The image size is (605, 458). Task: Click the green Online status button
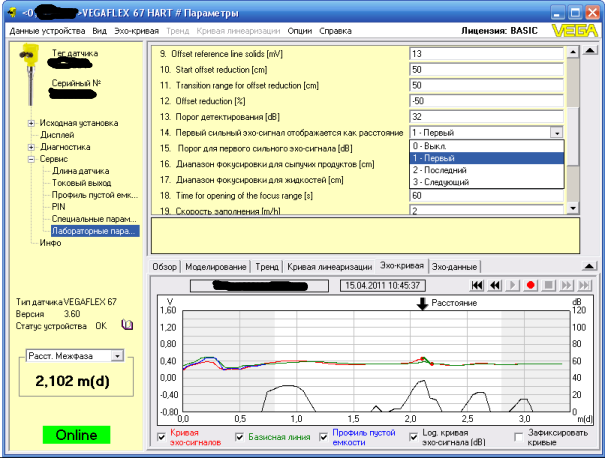(76, 435)
